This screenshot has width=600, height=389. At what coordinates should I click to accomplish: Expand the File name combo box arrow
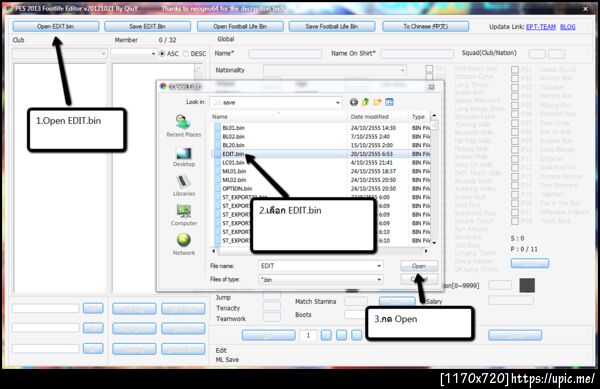coord(379,266)
